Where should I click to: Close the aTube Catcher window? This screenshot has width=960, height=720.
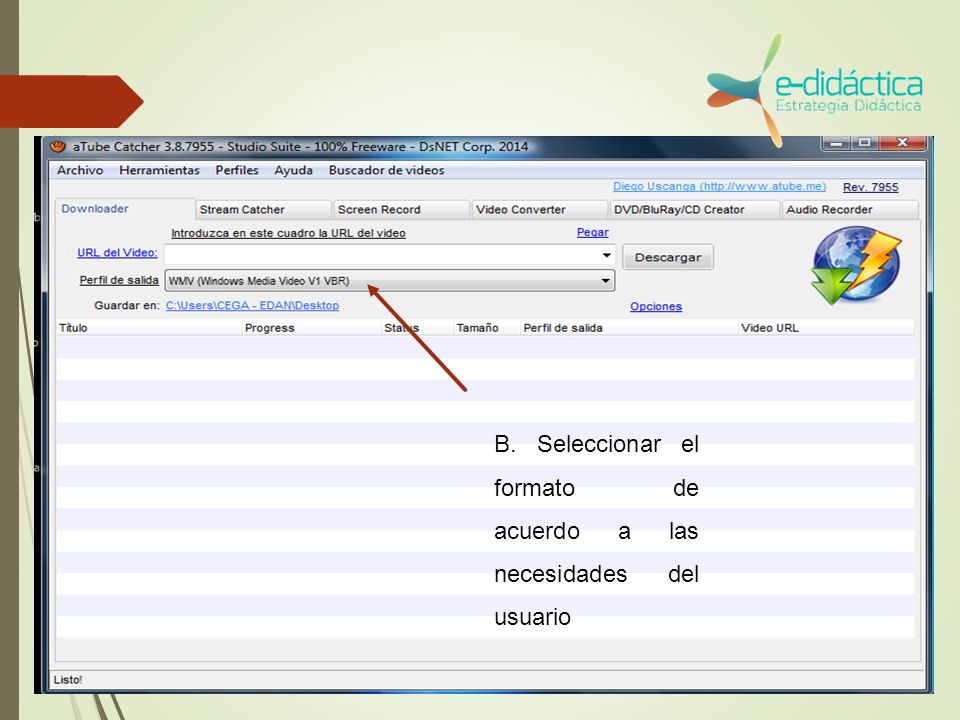click(902, 143)
